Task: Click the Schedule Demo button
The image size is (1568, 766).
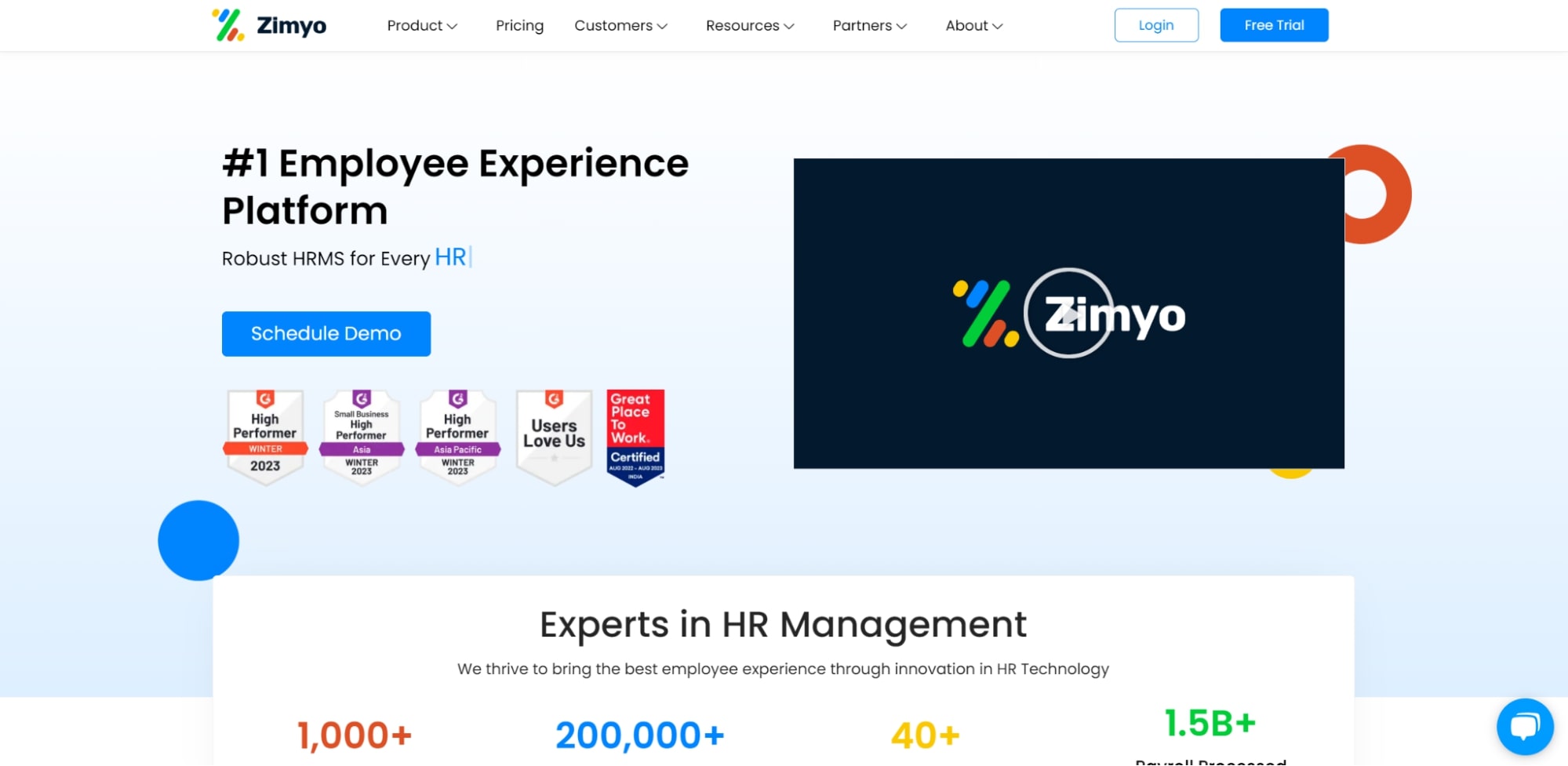Action: [x=326, y=334]
